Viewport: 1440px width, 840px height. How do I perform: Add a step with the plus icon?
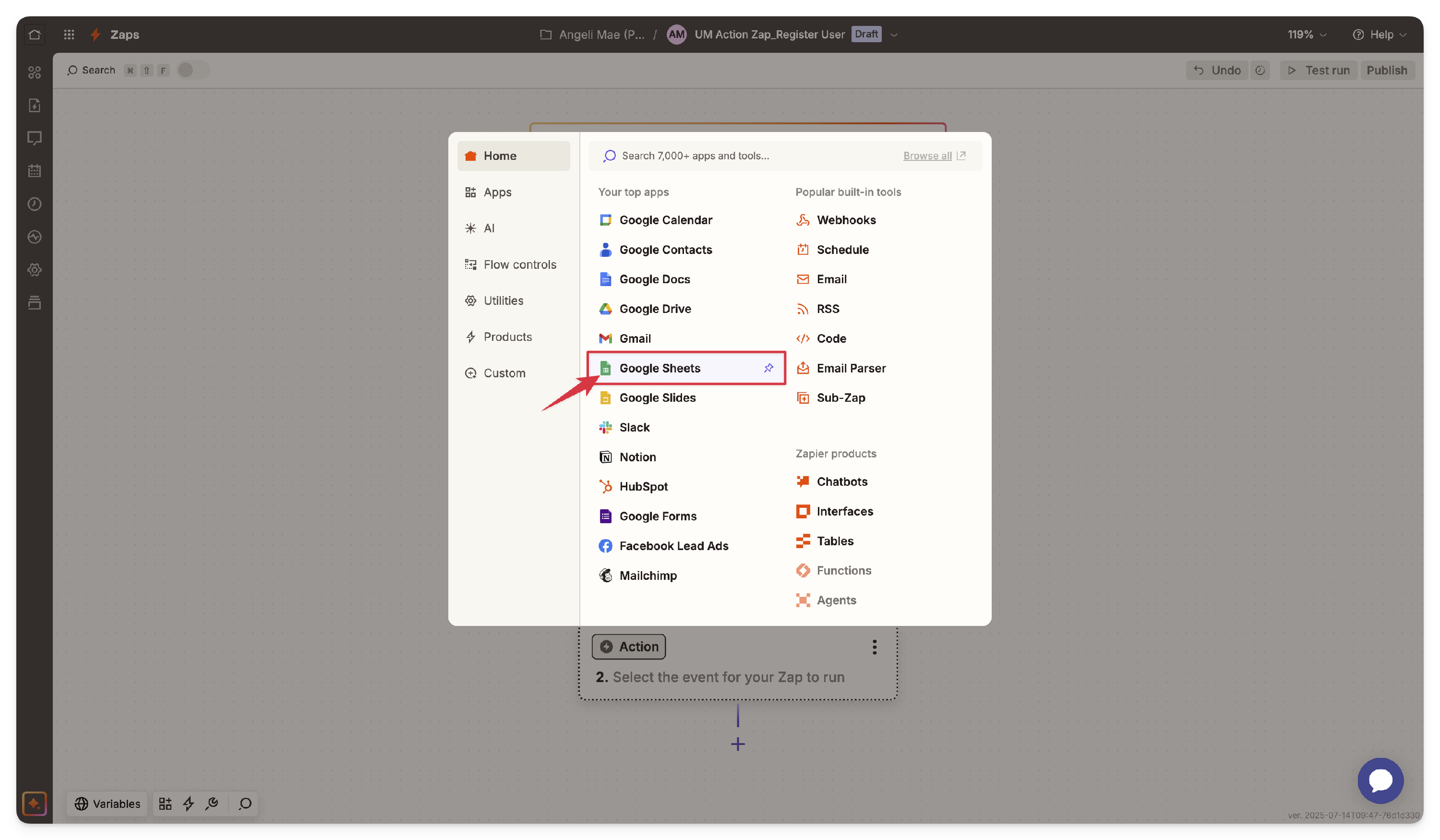coord(738,744)
